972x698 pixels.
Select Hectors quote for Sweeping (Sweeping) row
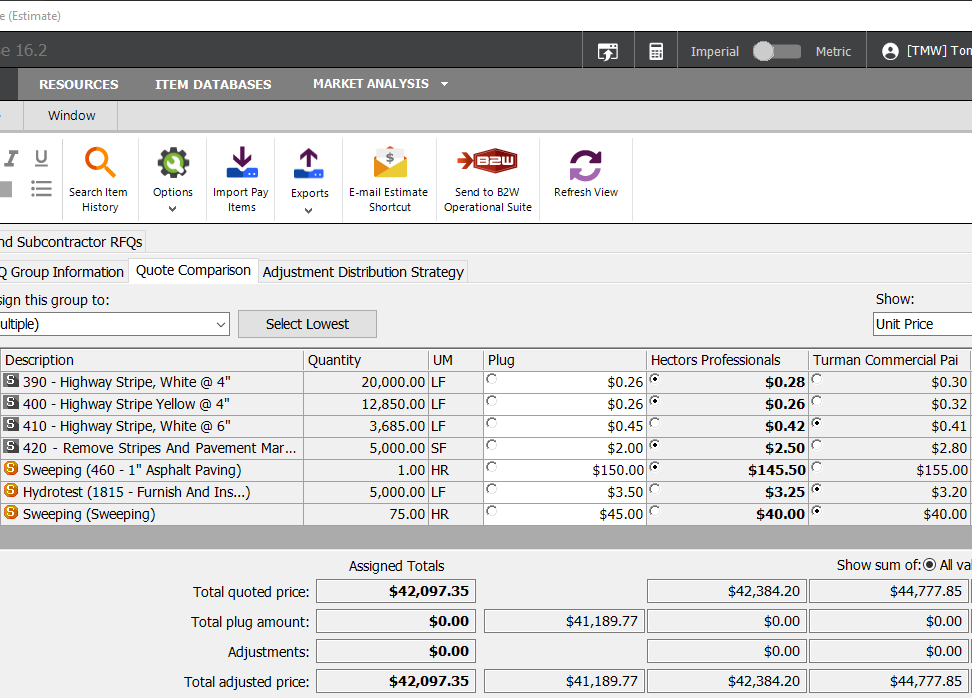(655, 511)
